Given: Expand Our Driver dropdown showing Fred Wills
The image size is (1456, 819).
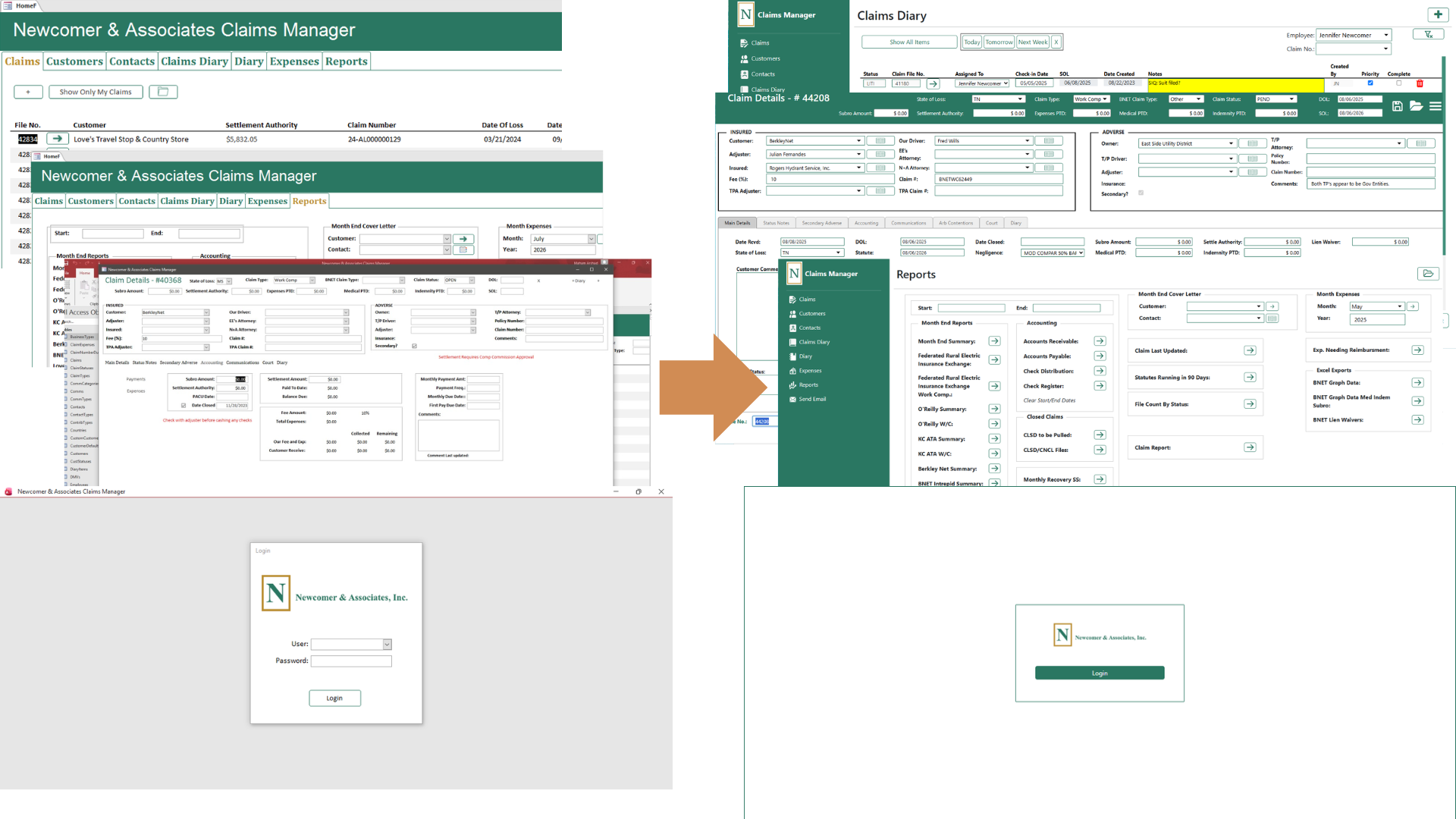Looking at the screenshot, I should (1028, 141).
